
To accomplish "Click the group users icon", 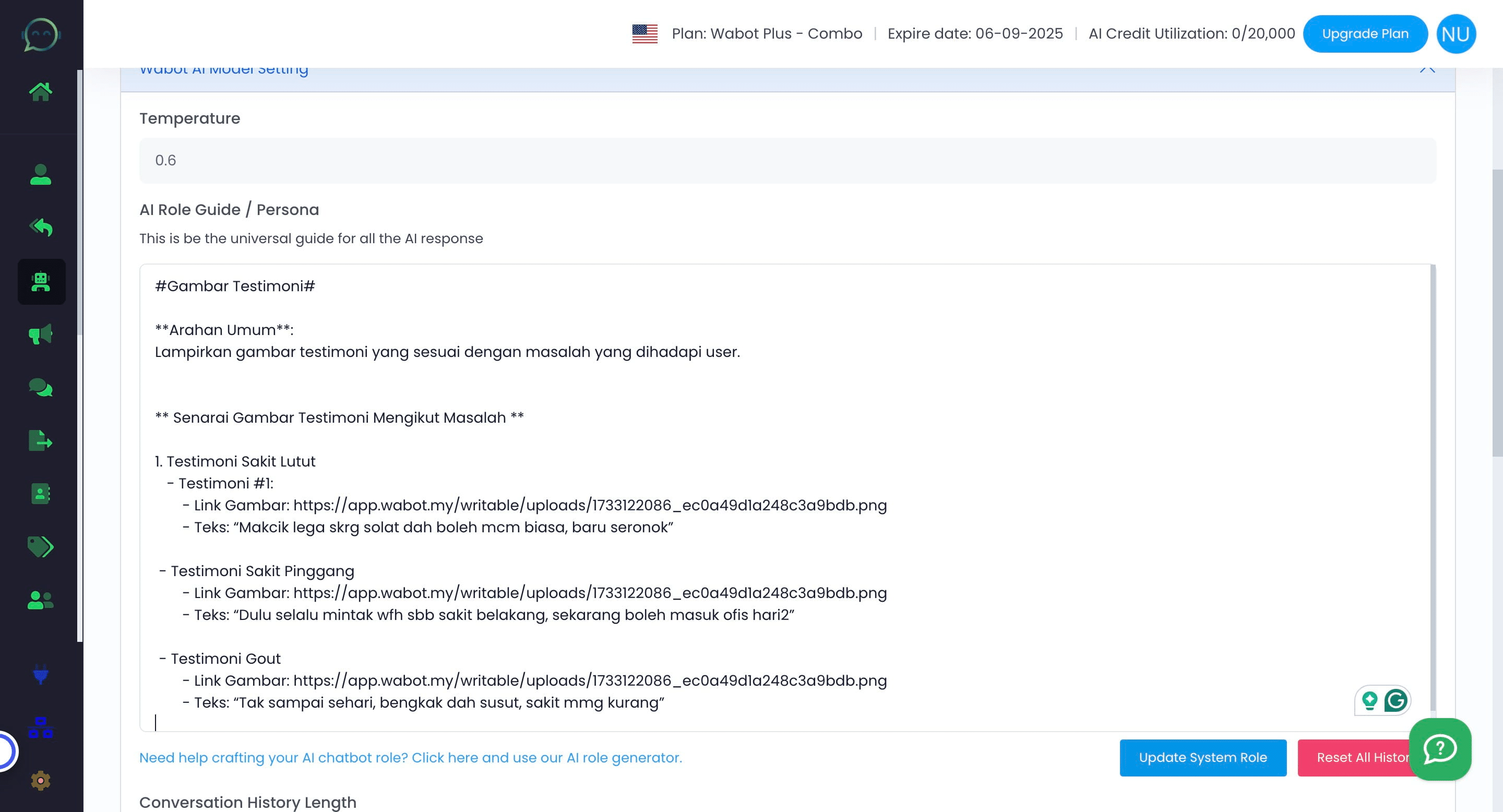I will point(41,601).
